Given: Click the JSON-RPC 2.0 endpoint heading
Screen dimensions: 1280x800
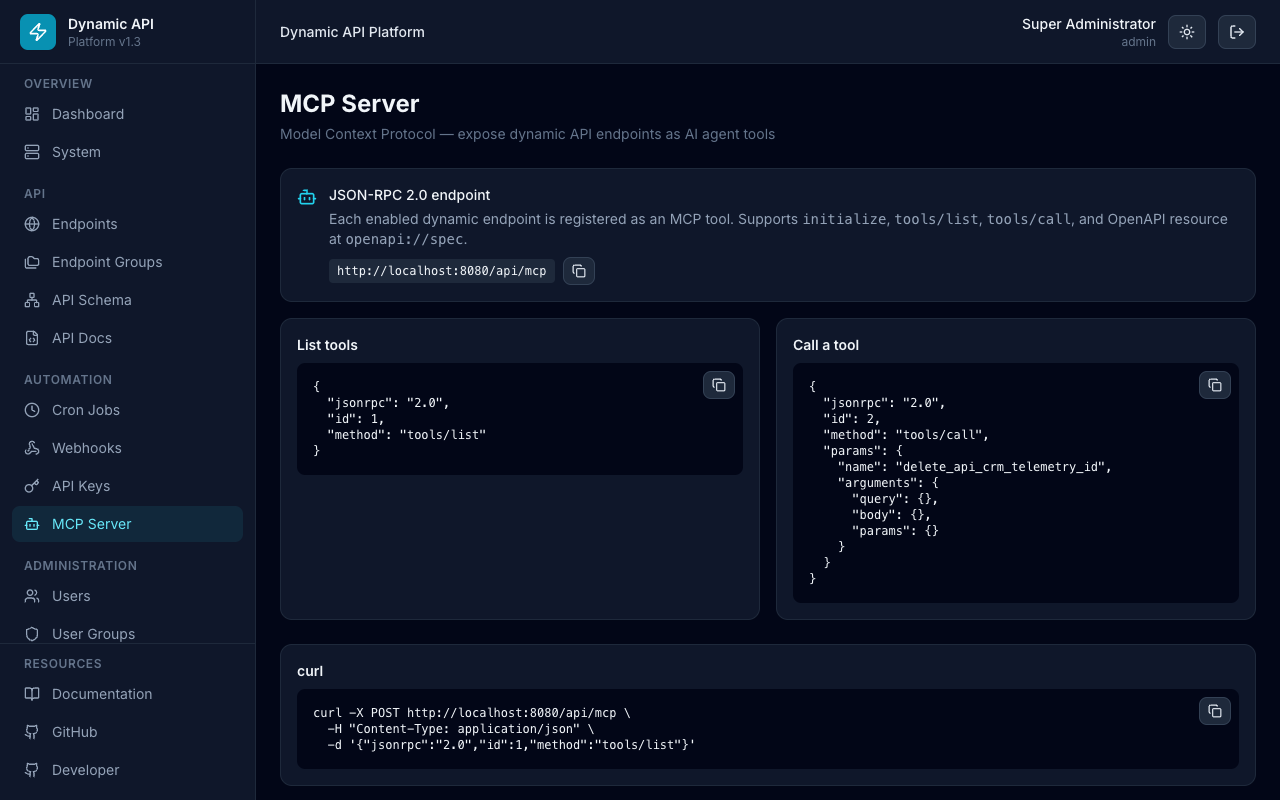Looking at the screenshot, I should (410, 195).
